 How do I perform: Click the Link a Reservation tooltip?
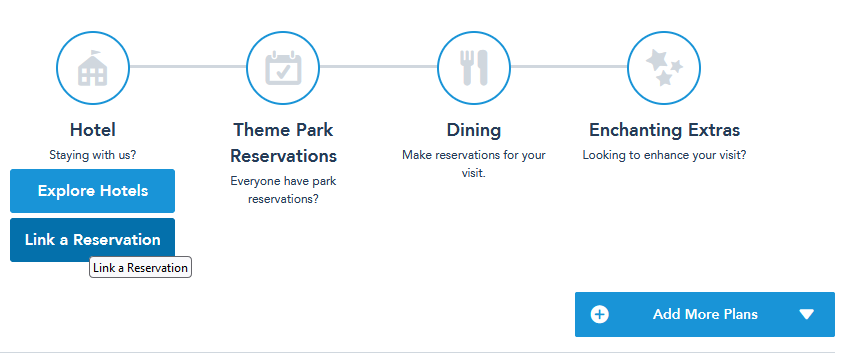tap(140, 267)
